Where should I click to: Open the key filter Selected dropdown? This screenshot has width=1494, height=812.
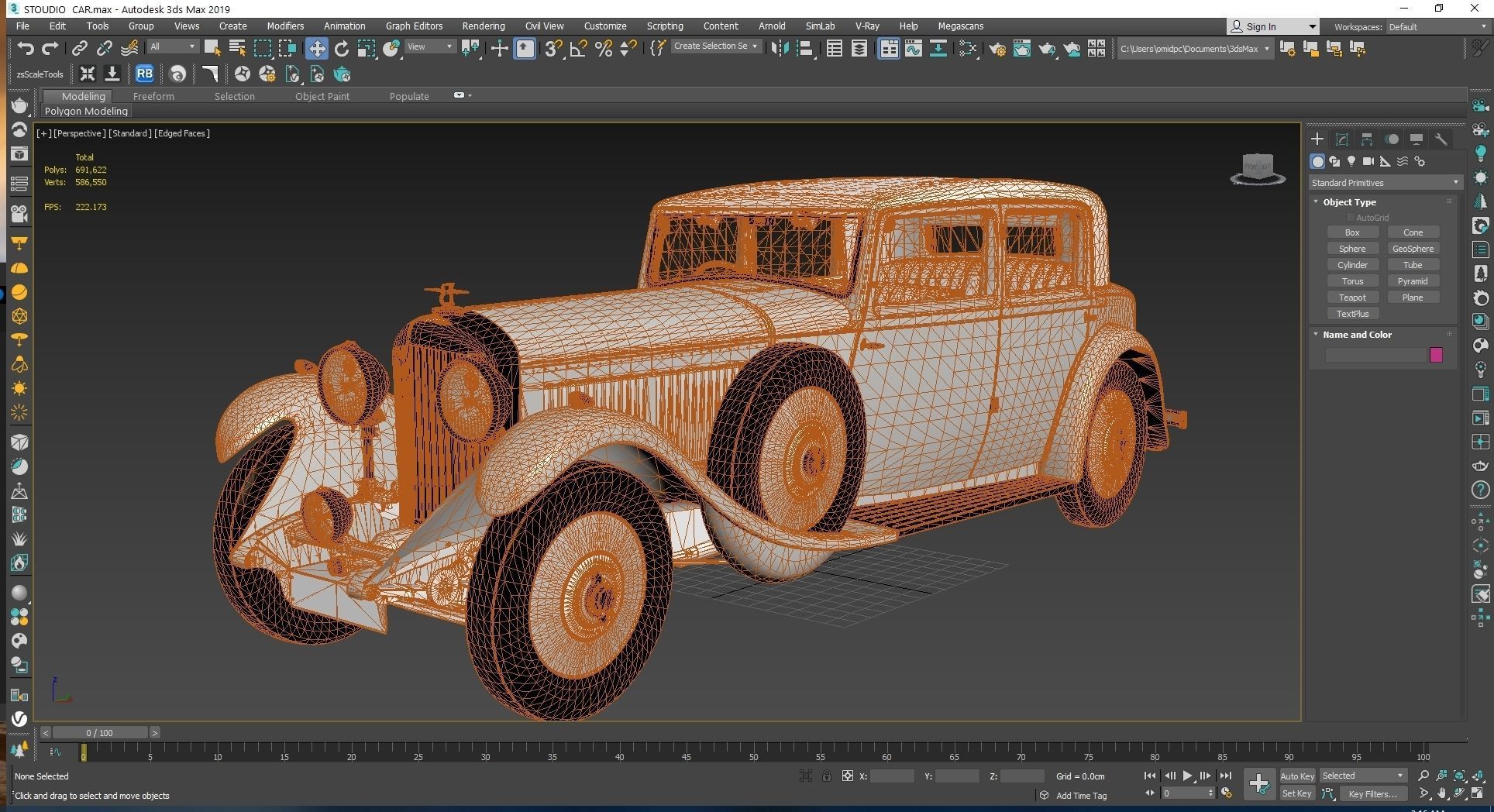click(x=1363, y=776)
